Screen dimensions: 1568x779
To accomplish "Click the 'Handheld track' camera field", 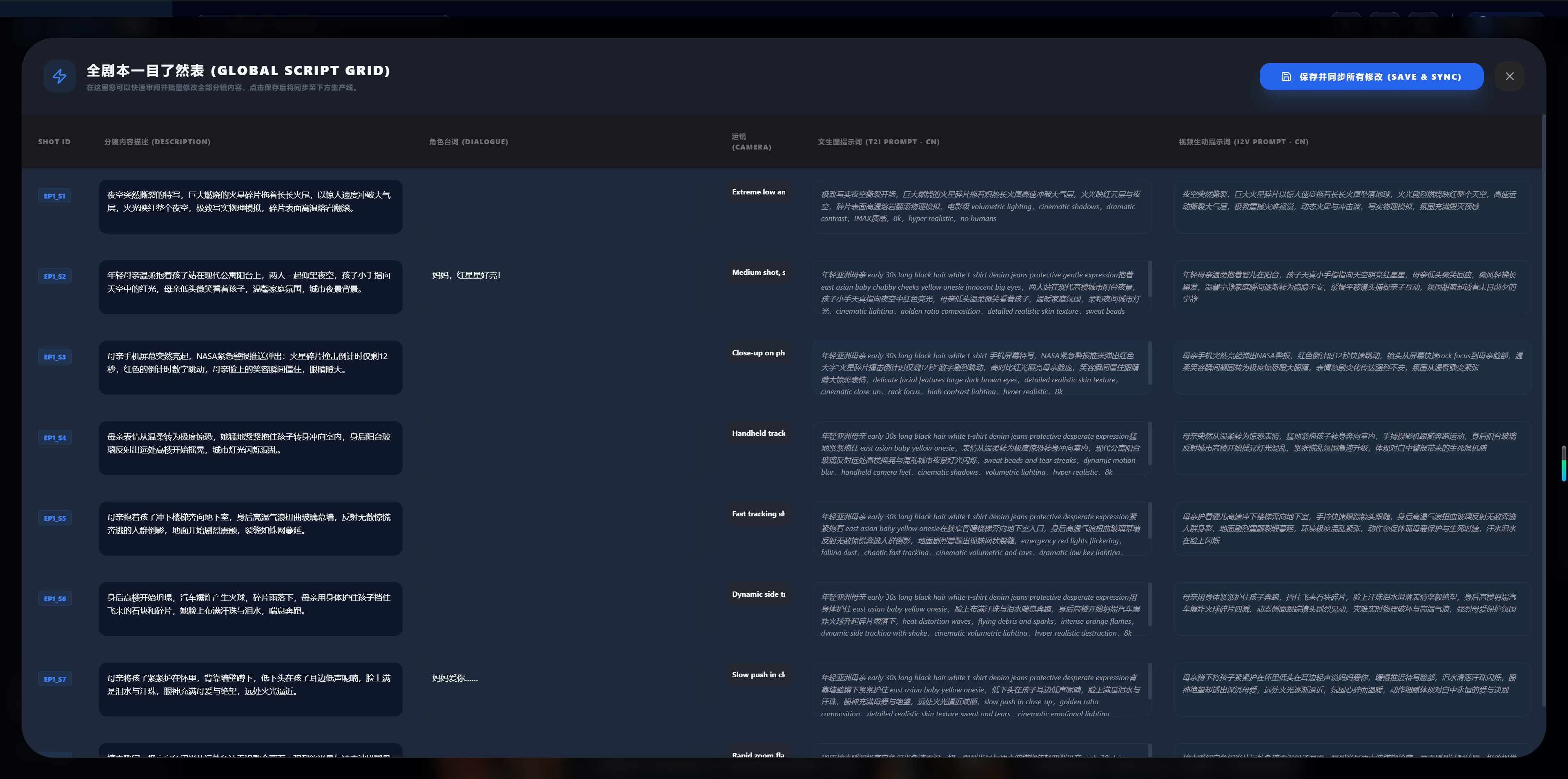I will pos(758,434).
